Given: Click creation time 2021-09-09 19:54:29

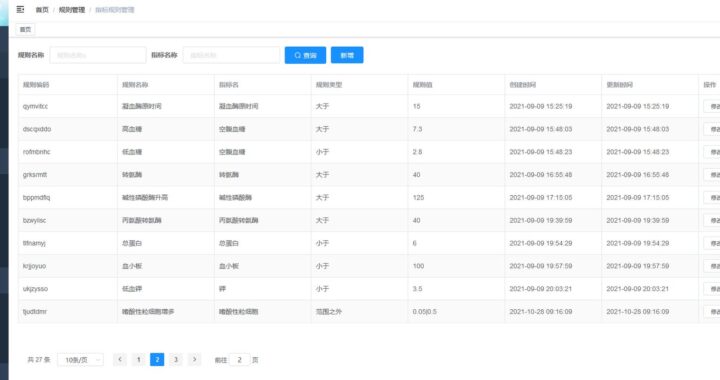Looking at the screenshot, I should point(541,243).
